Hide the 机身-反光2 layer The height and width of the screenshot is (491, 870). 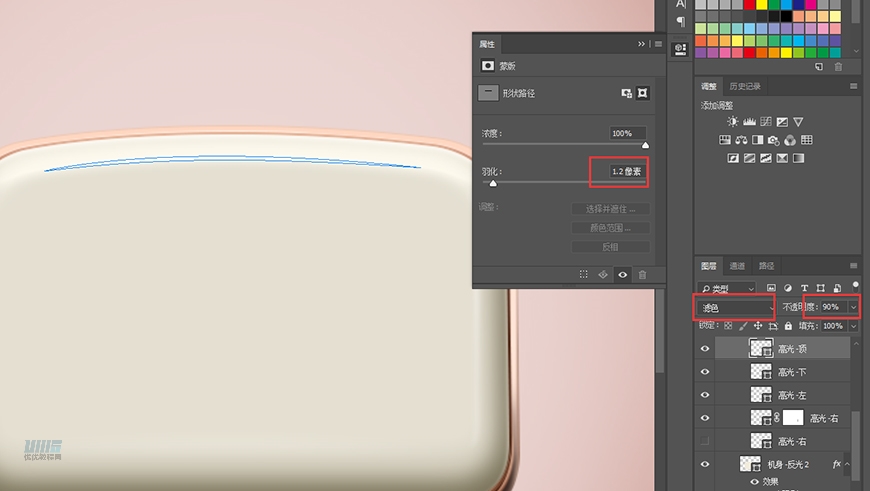point(705,464)
